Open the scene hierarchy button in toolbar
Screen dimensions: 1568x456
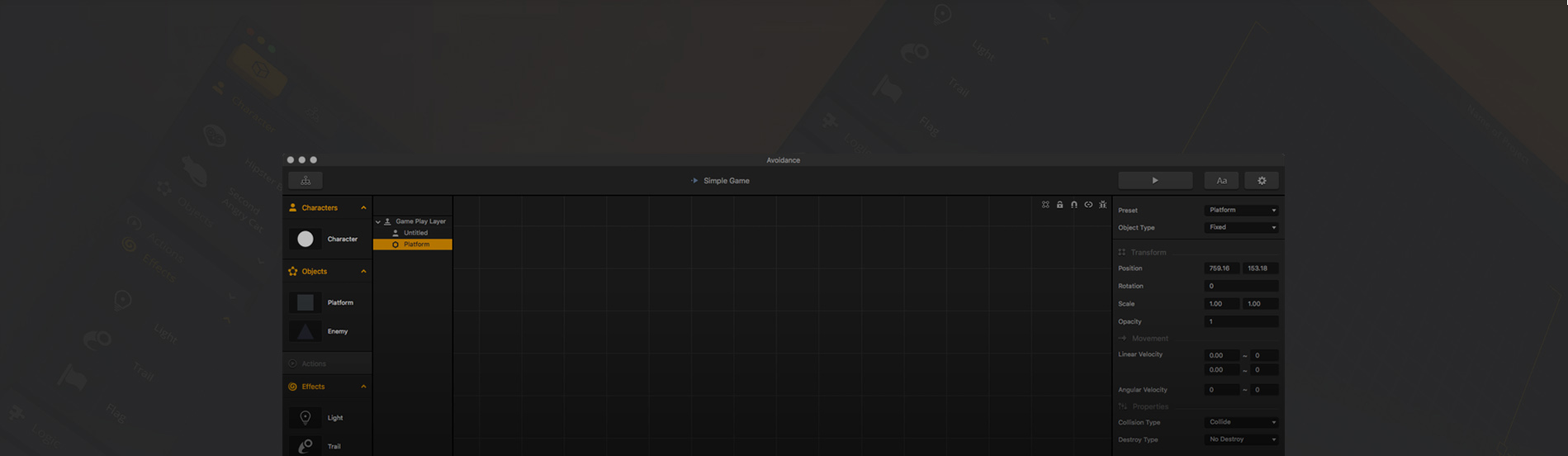tap(306, 180)
